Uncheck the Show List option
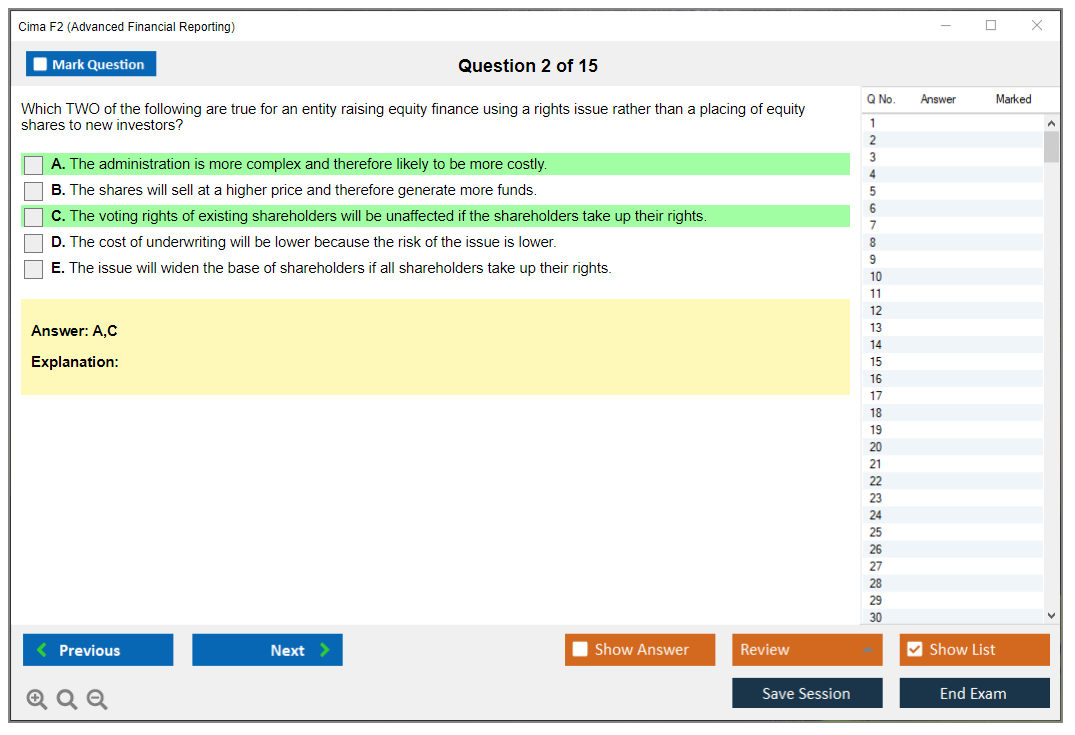 [914, 650]
